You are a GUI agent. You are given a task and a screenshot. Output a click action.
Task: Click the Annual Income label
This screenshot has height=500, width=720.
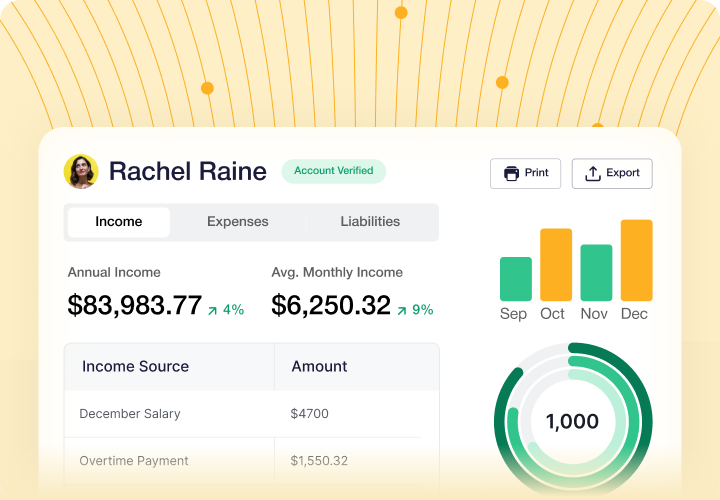(x=114, y=272)
